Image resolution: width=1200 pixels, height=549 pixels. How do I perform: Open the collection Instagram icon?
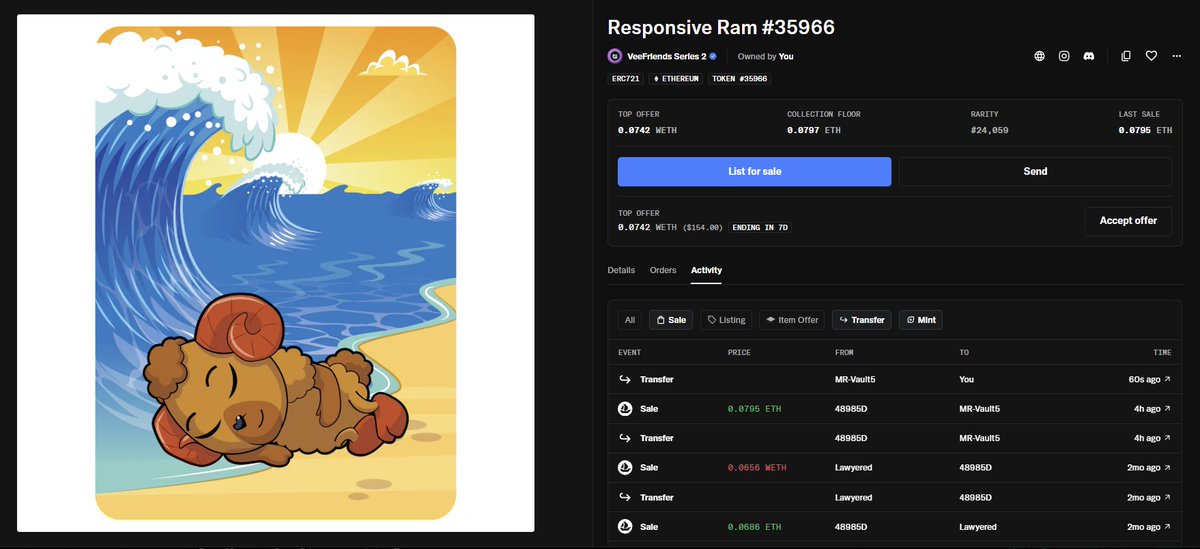1064,56
